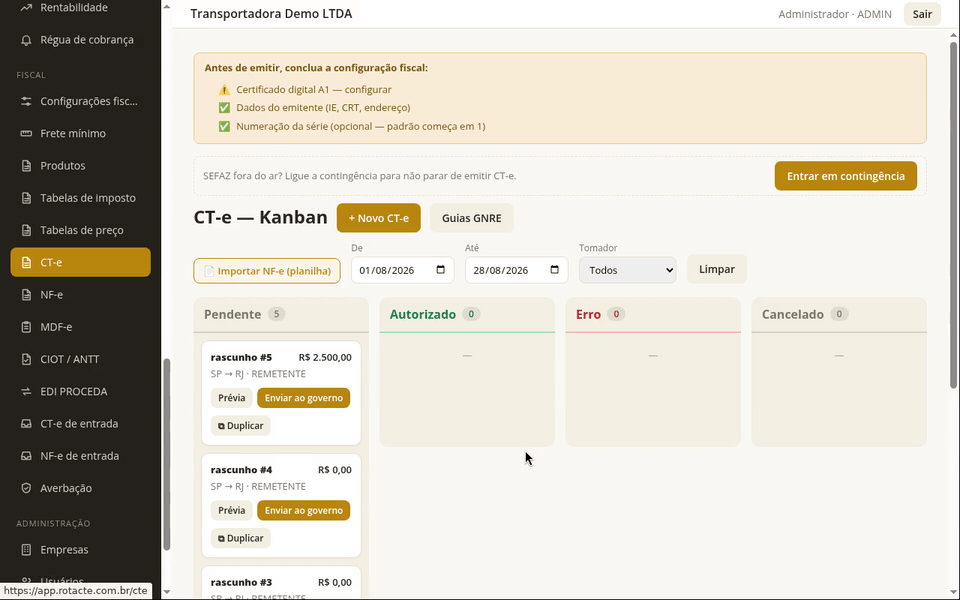Click the inbox icon beside CT-e de entrada

[x=26, y=424]
